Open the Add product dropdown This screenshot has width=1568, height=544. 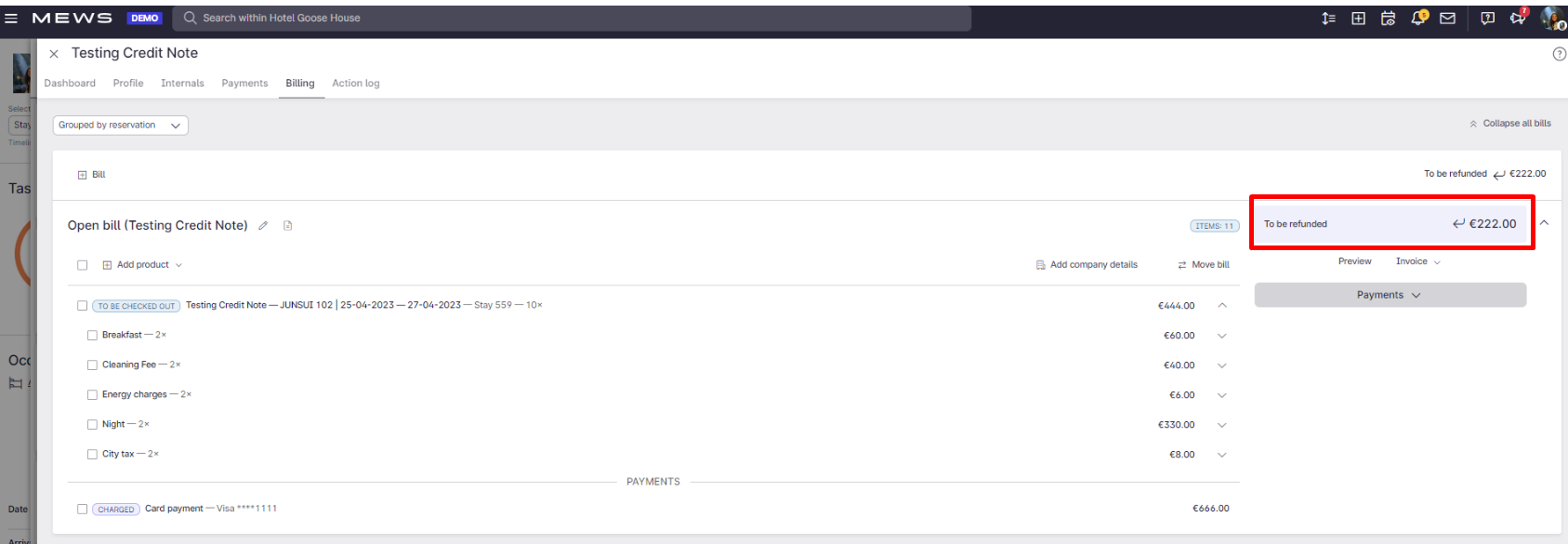click(142, 265)
